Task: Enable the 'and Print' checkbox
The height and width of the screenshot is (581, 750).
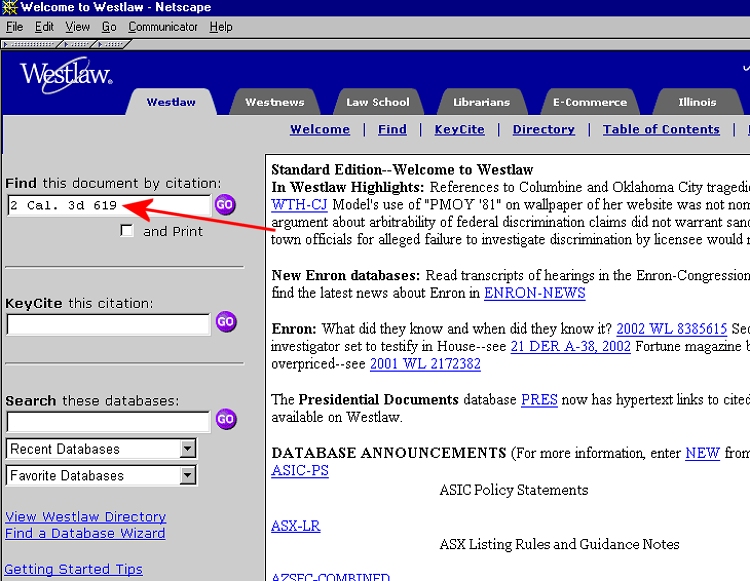Action: click(126, 230)
